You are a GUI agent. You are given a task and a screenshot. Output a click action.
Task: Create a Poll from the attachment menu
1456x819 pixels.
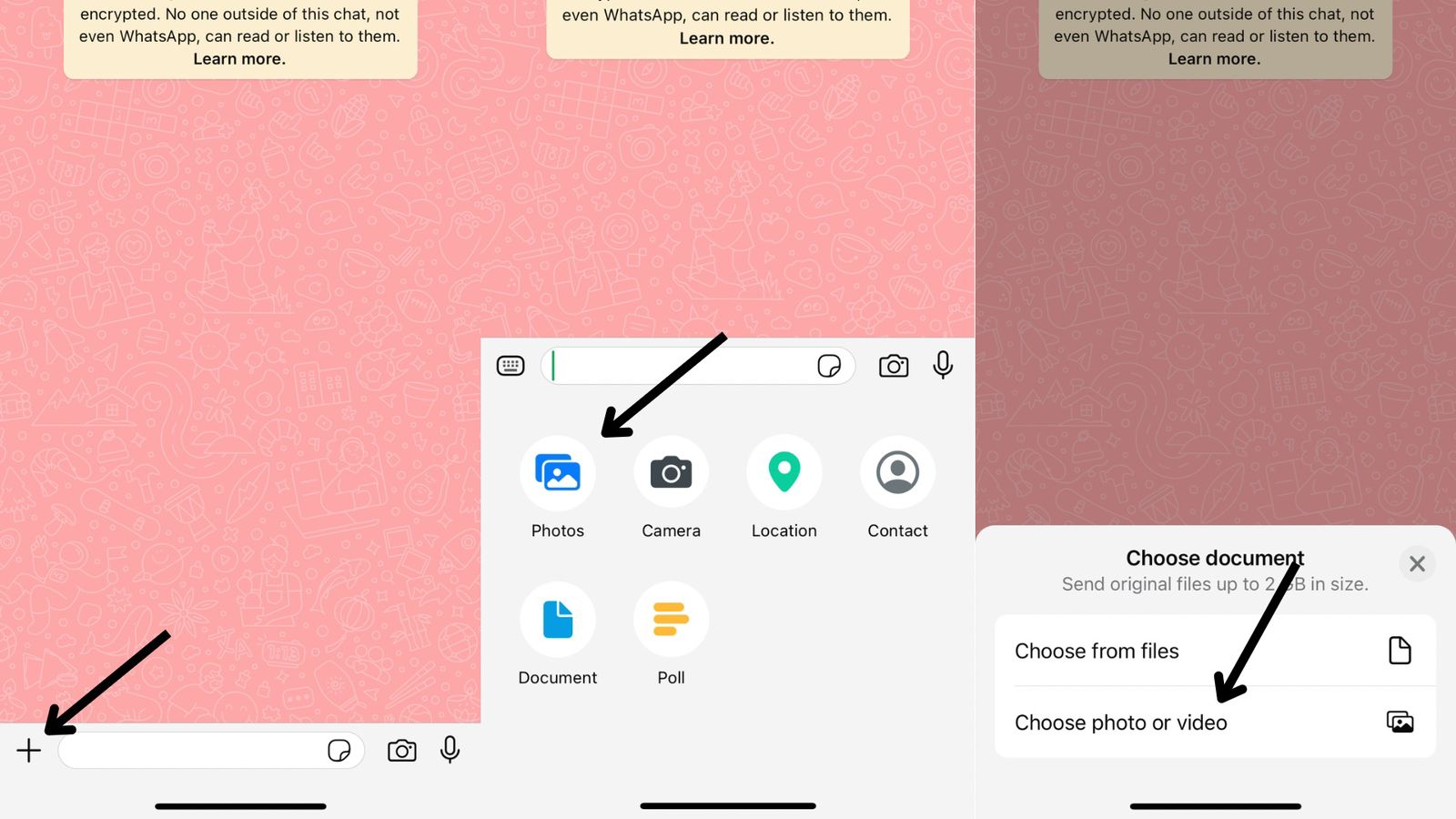click(671, 620)
